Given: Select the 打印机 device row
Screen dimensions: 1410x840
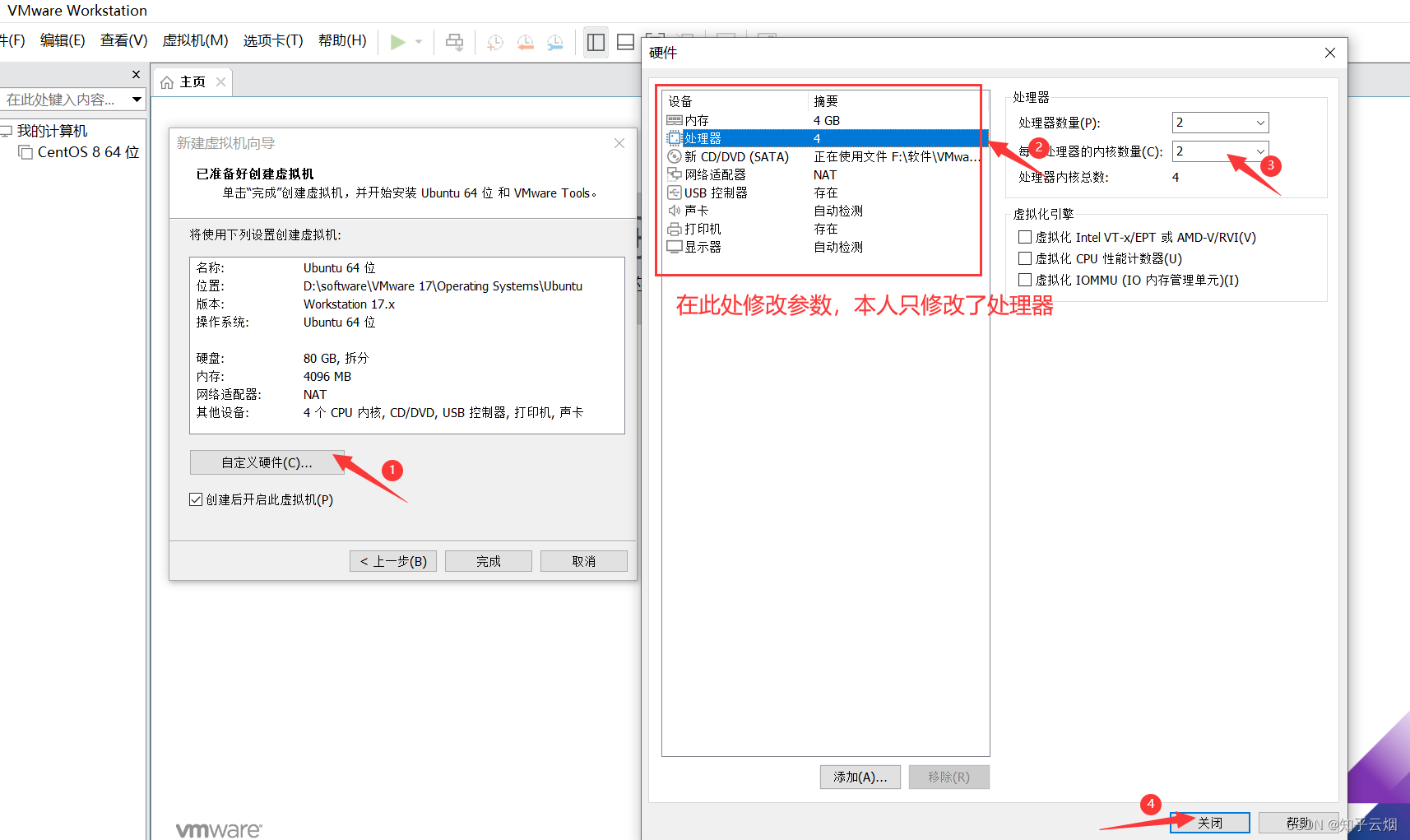Looking at the screenshot, I should (x=825, y=229).
